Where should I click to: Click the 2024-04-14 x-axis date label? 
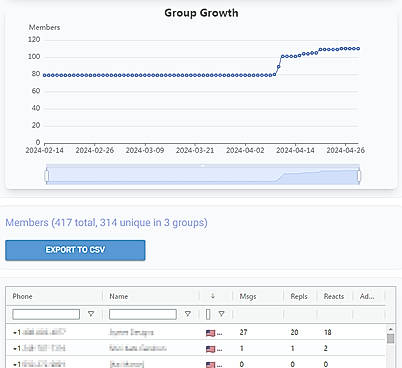pyautogui.click(x=295, y=150)
